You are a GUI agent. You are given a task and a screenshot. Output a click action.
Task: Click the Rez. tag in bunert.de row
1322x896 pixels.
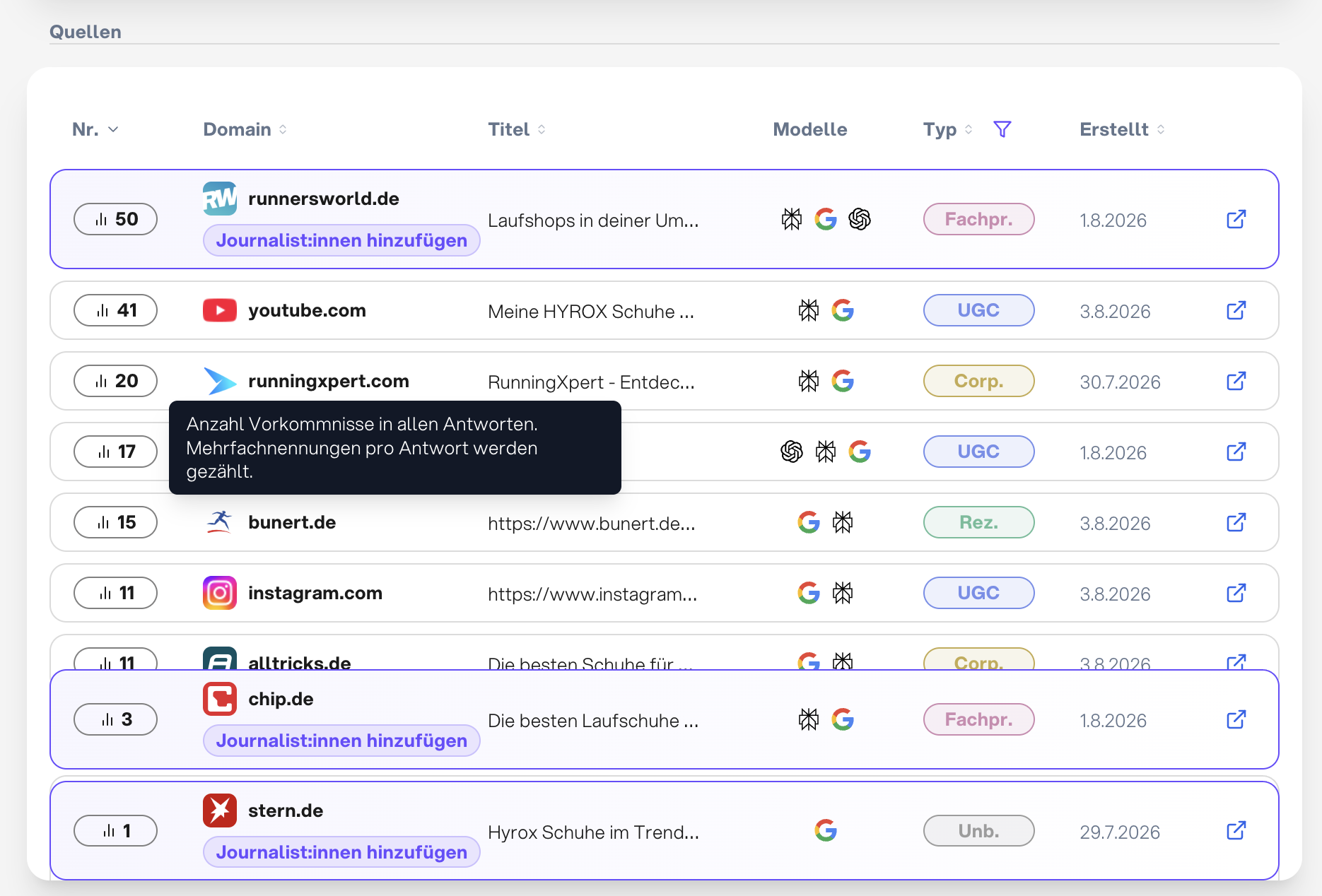pos(978,522)
